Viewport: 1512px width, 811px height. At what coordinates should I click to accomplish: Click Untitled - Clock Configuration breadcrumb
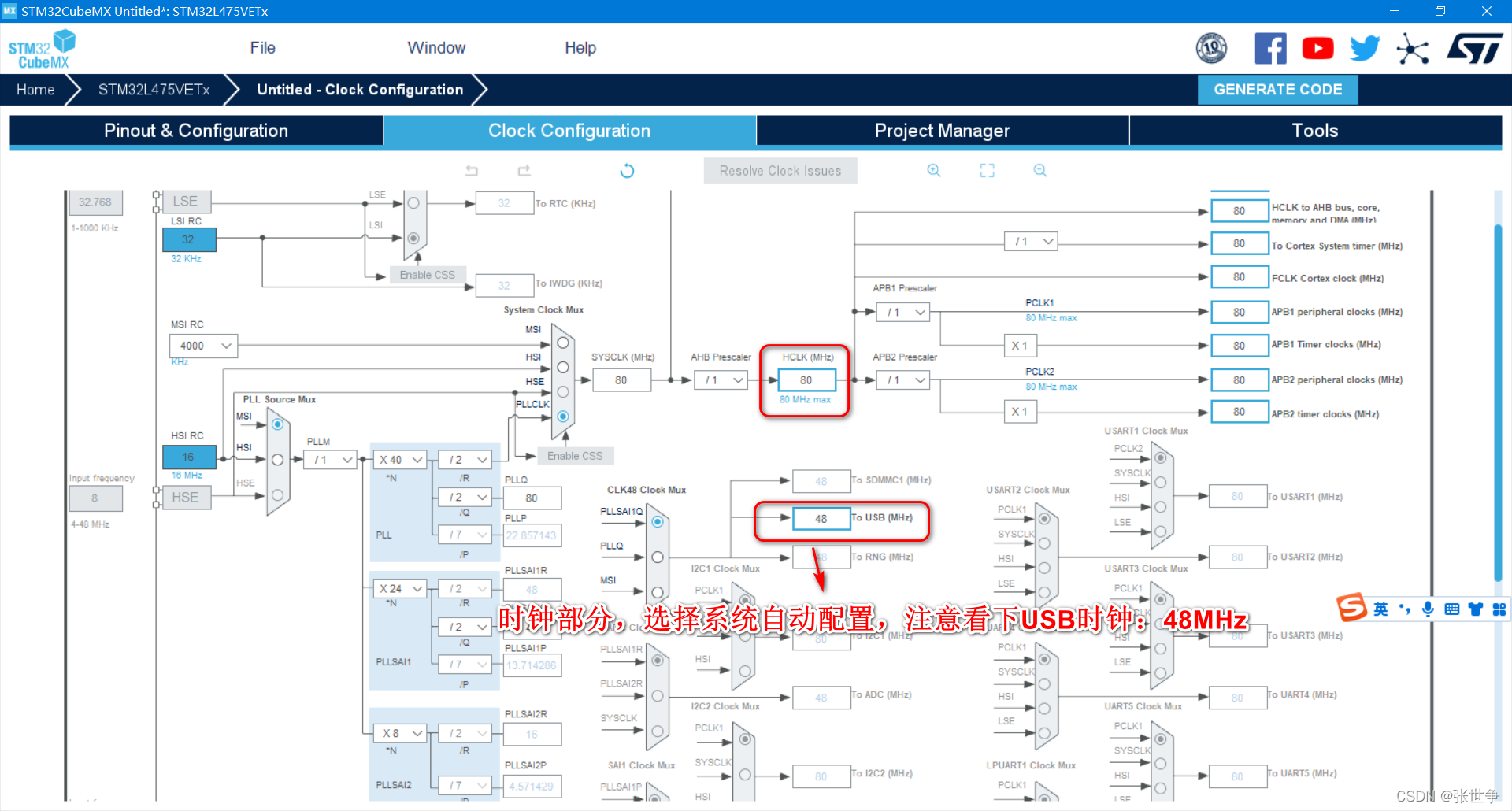pos(360,90)
